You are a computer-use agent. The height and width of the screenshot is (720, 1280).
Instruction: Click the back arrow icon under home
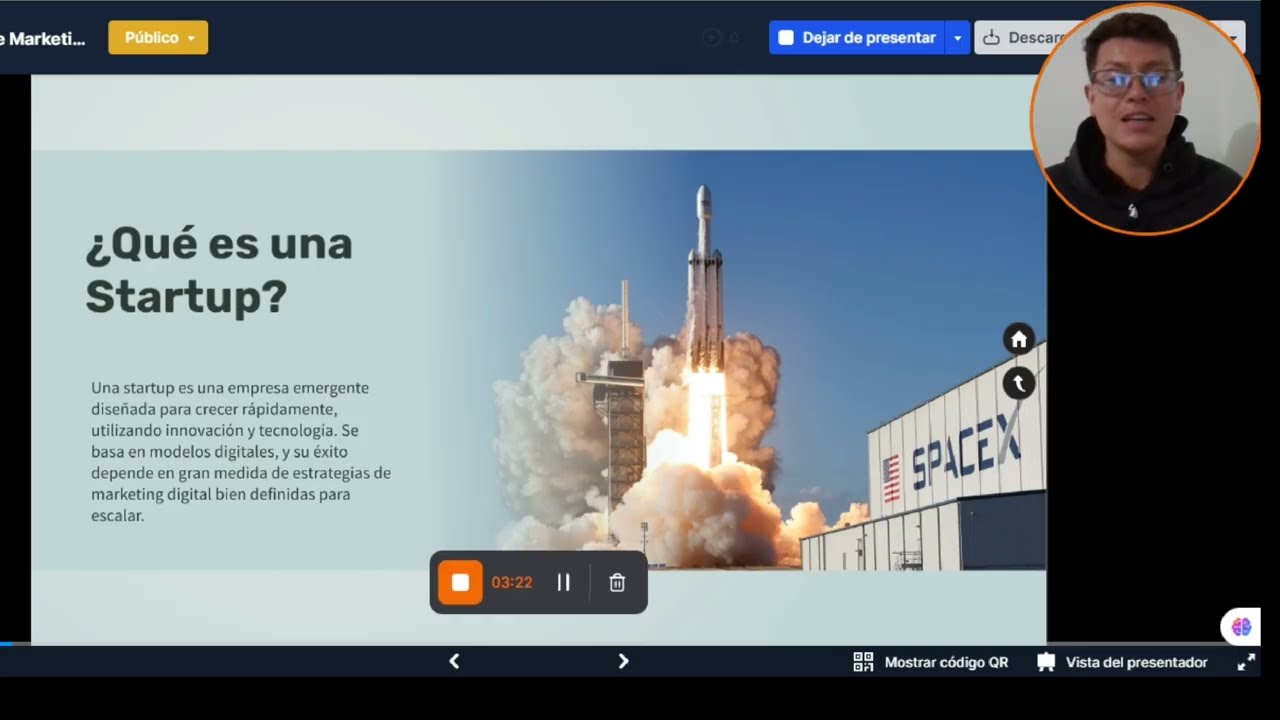click(1019, 383)
